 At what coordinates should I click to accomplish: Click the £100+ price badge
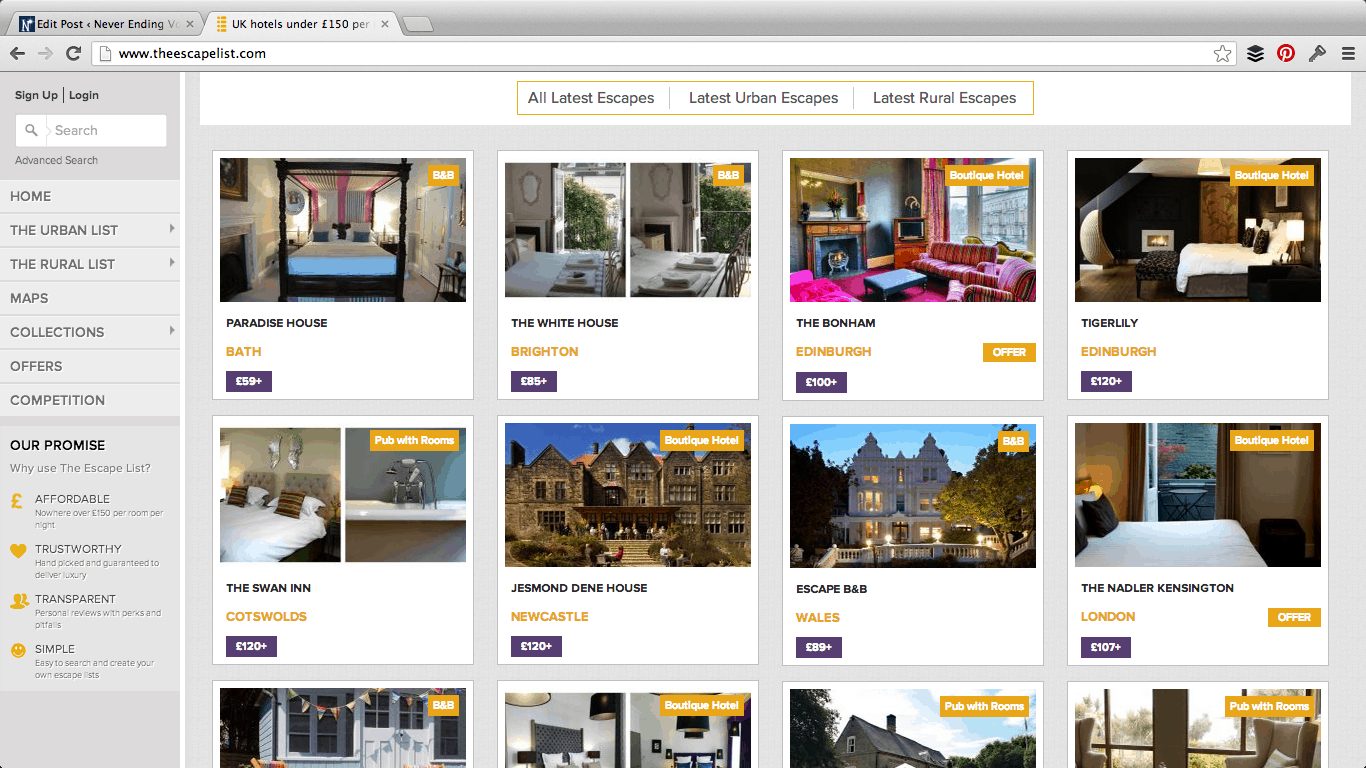click(821, 382)
